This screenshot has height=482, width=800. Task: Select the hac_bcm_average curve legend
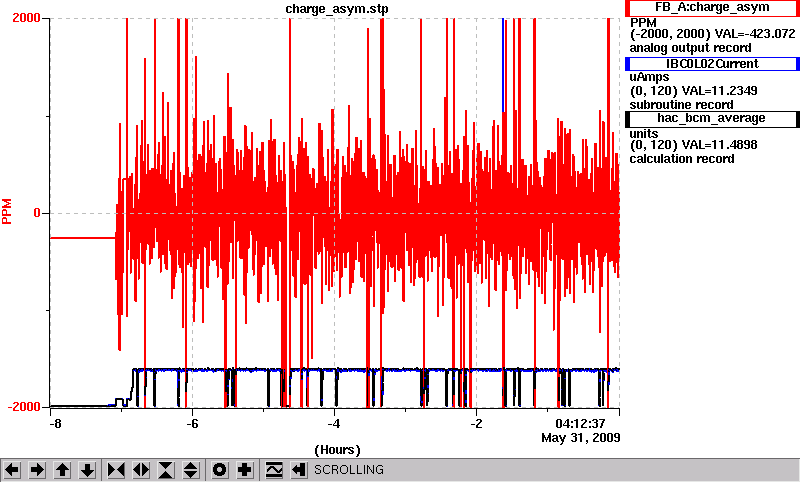(x=712, y=118)
